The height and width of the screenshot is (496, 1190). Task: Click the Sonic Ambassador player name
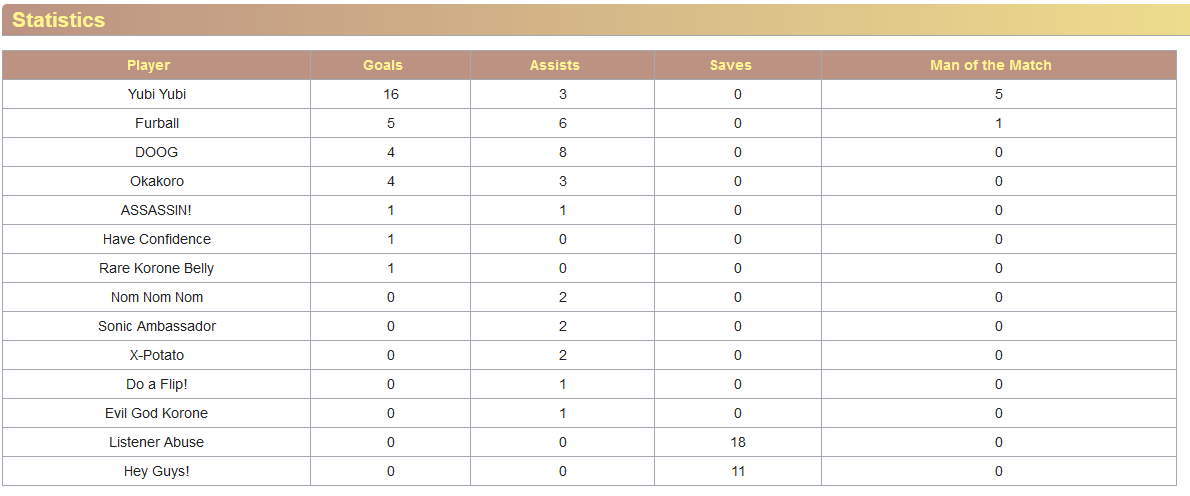click(157, 326)
